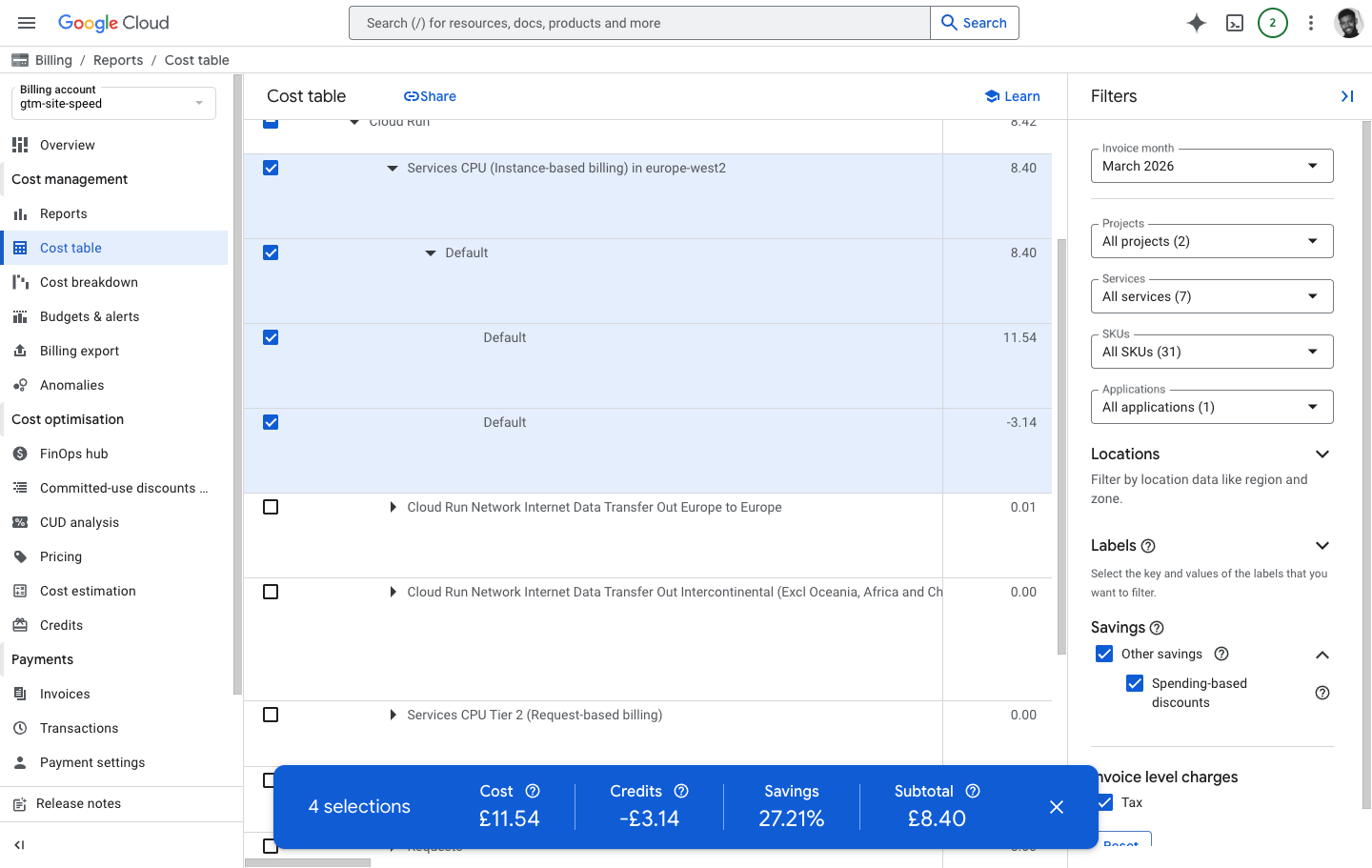Select the Cost breakdown sidebar item
Screen dimensions: 1372x868
point(88,281)
